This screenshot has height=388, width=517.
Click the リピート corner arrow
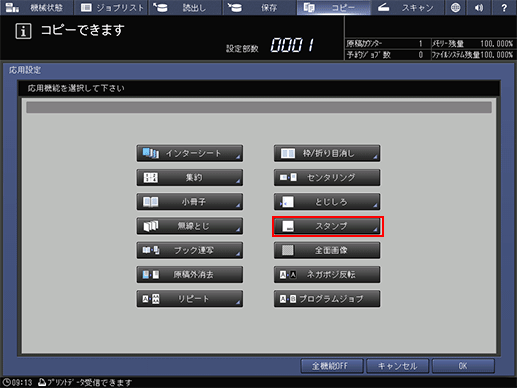point(238,302)
